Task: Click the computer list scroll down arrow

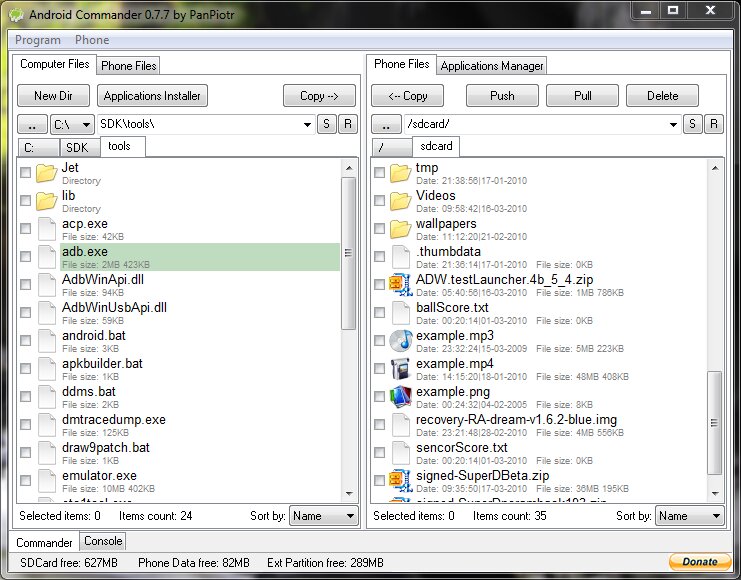Action: (x=349, y=494)
